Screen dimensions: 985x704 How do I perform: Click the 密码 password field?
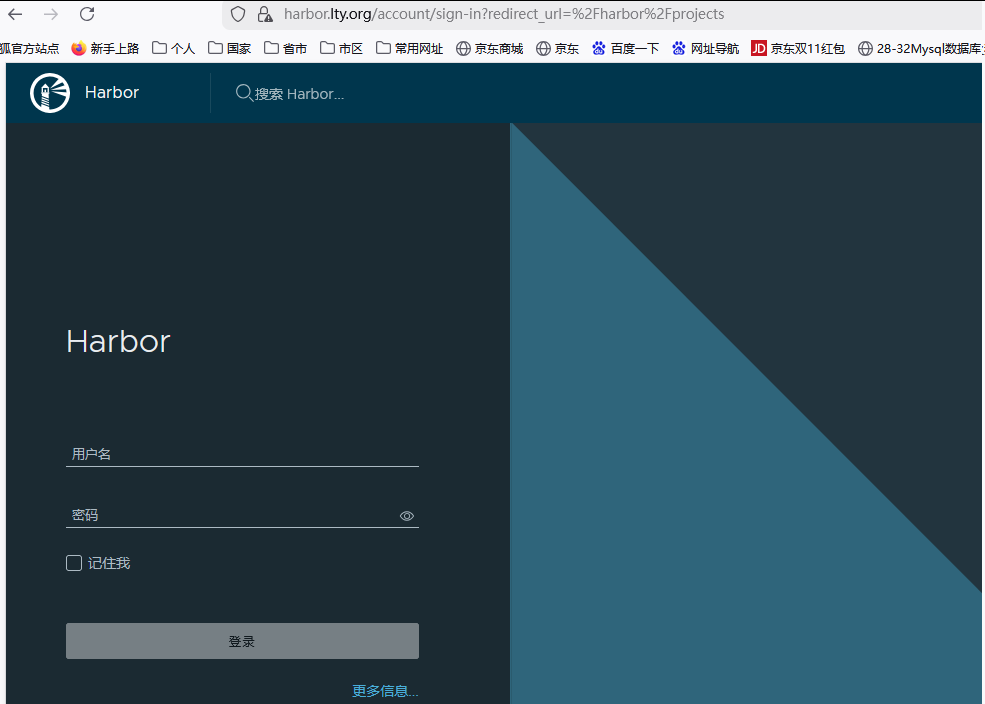pos(242,515)
